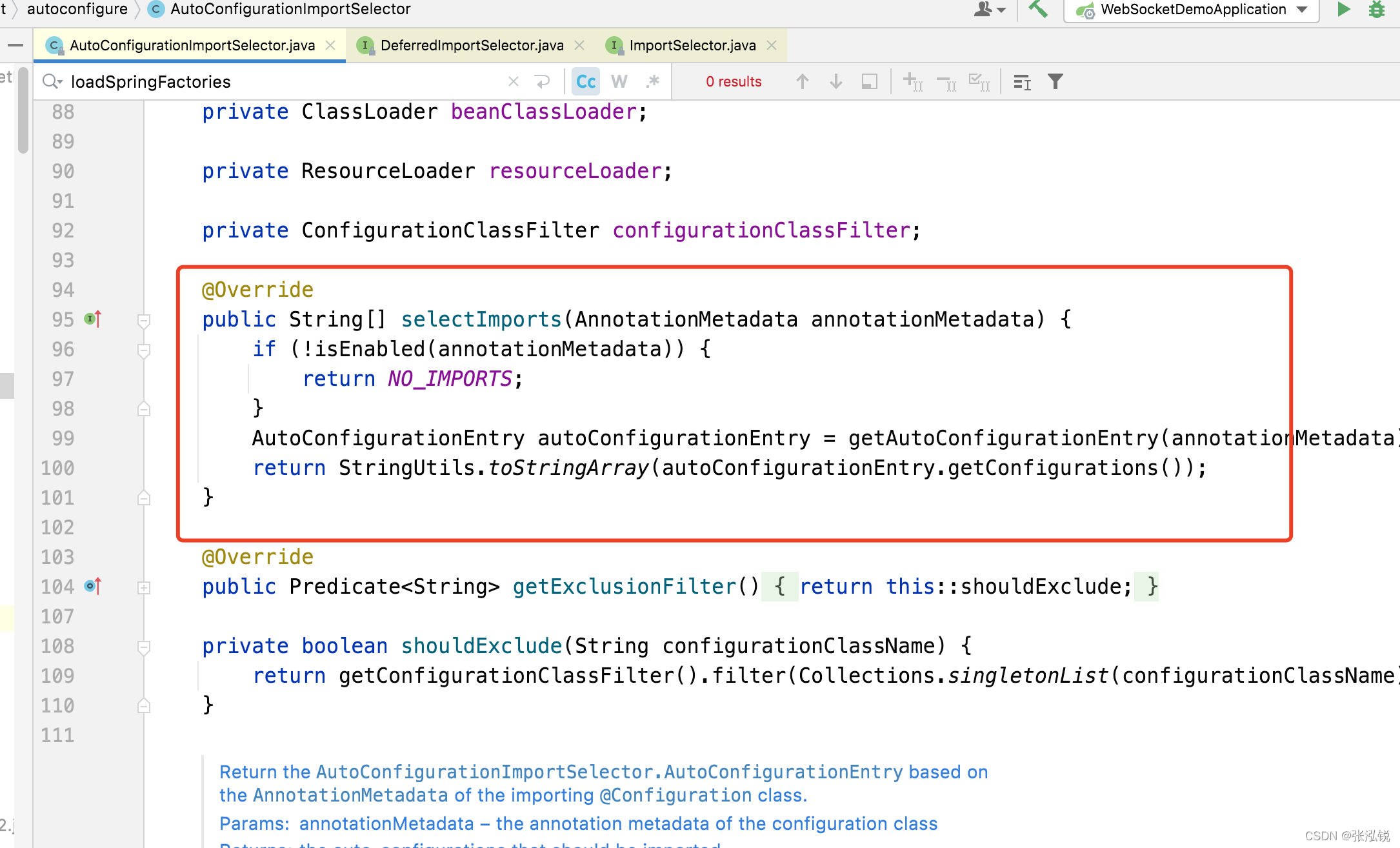Toggle Match Case search option
Image resolution: width=1400 pixels, height=848 pixels.
586,82
